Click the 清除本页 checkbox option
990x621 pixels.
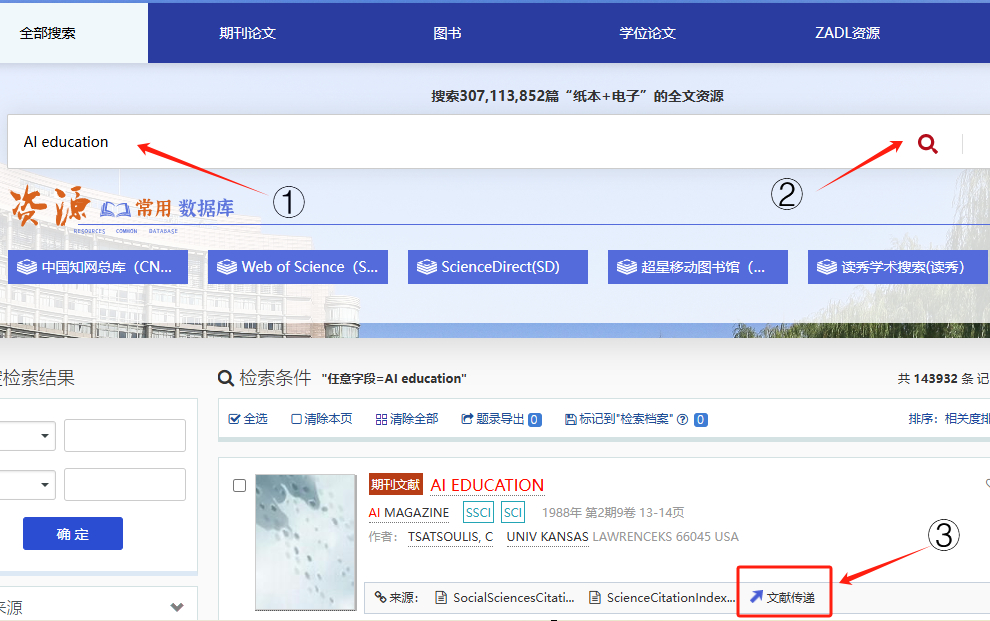[297, 420]
